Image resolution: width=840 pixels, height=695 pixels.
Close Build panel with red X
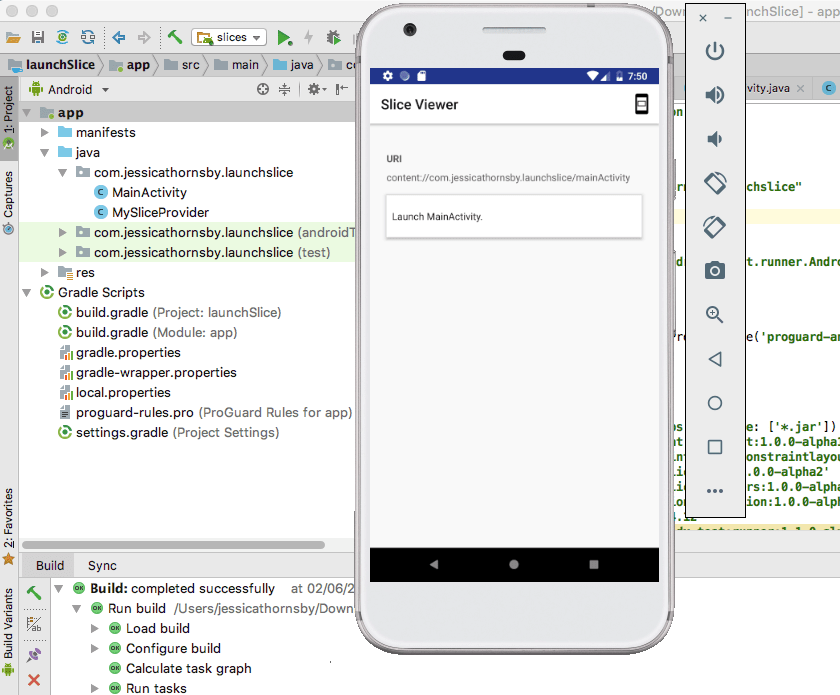tap(34, 680)
